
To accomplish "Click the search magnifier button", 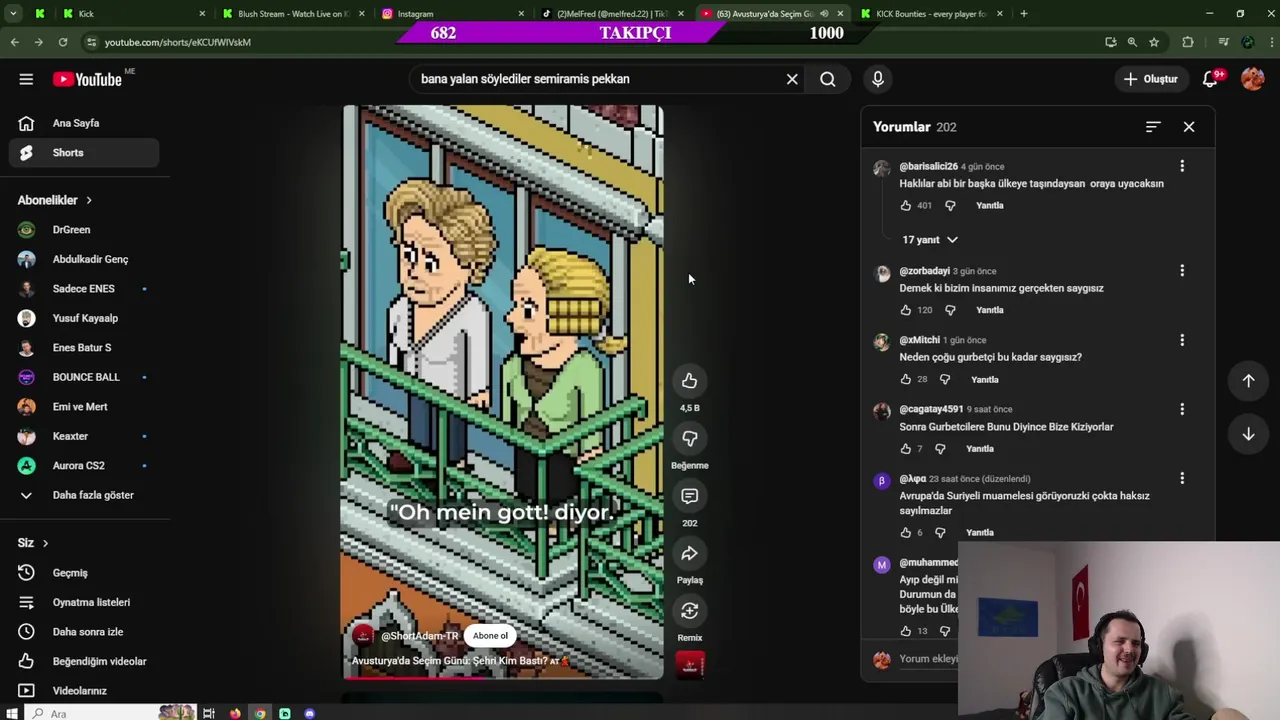I will click(x=828, y=79).
